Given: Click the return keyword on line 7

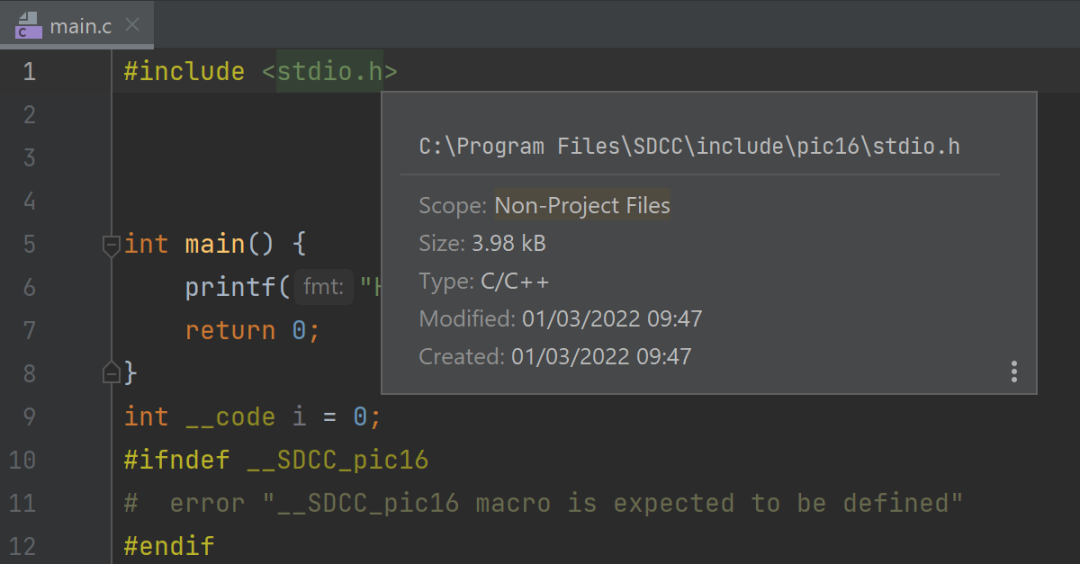Looking at the screenshot, I should 230,331.
